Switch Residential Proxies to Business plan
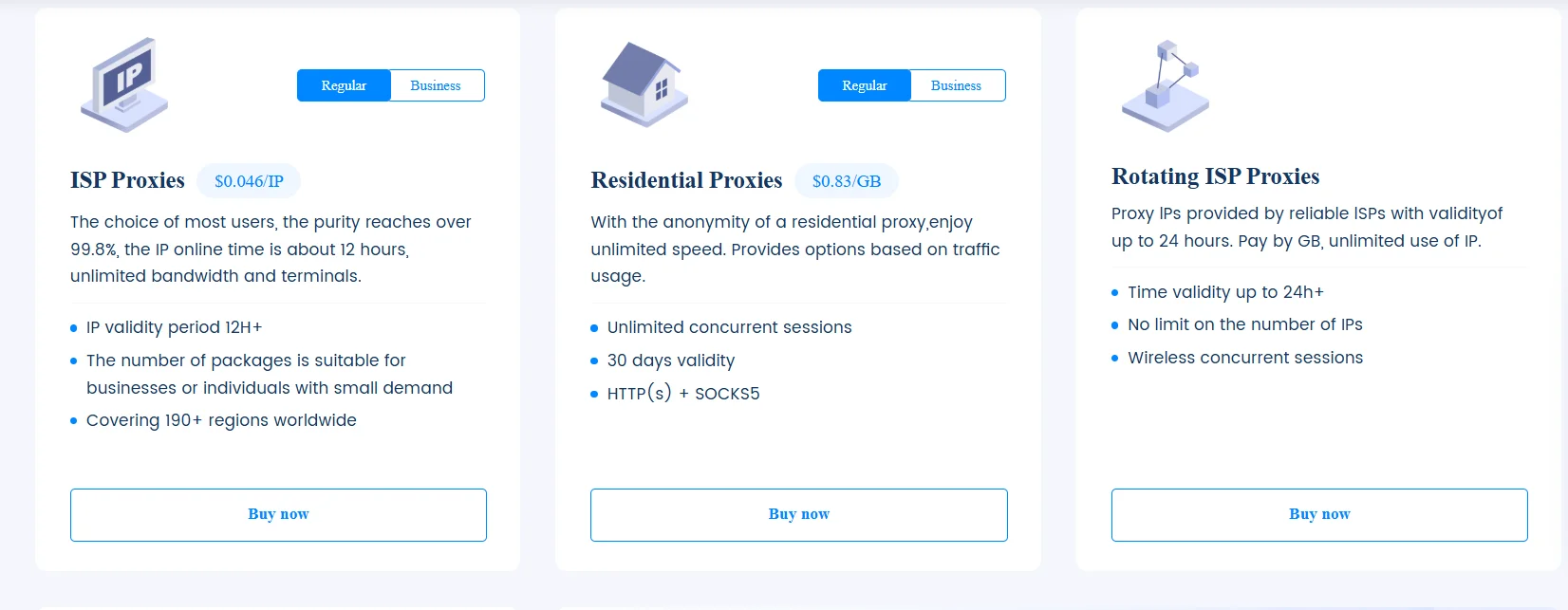Viewport: 1568px width, 610px height. [x=956, y=85]
